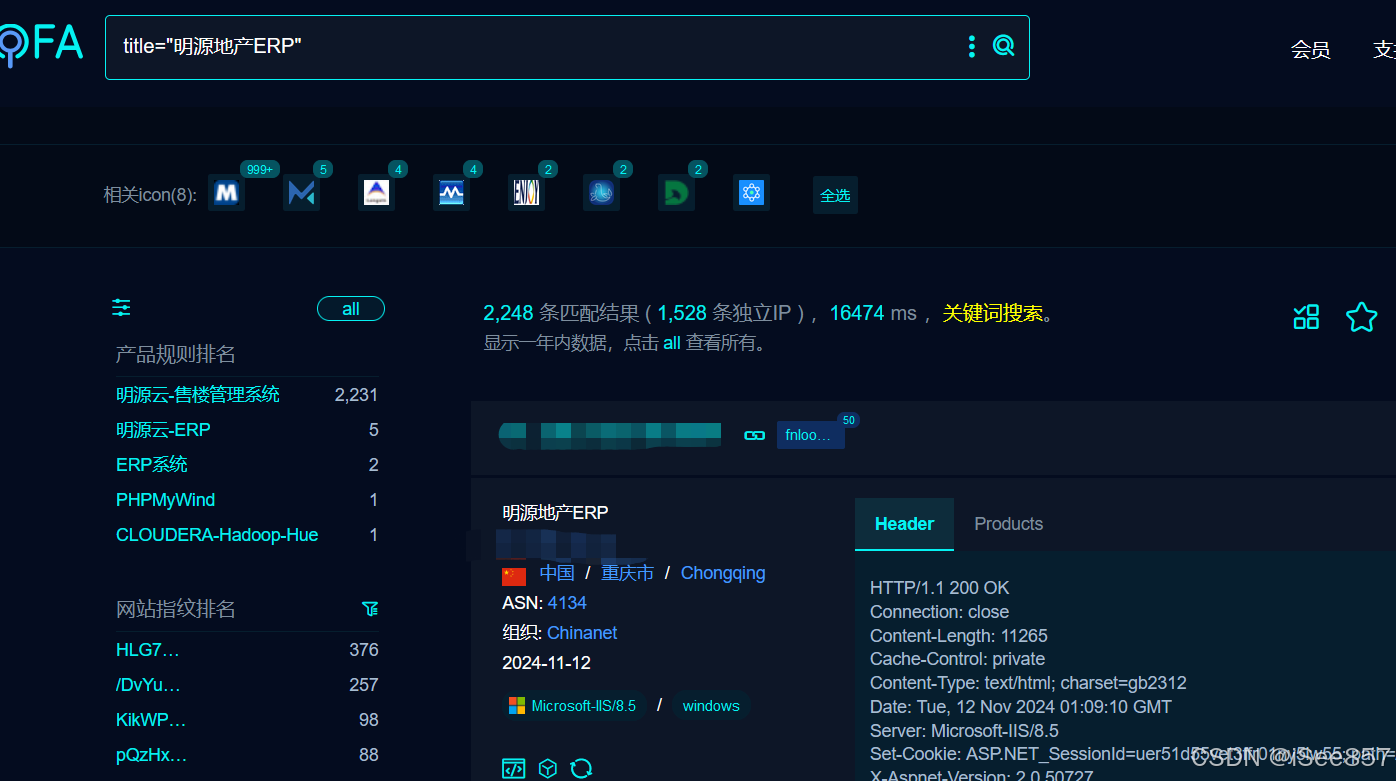Image resolution: width=1396 pixels, height=781 pixels.
Task: Filter by ERP系统 product rule
Action: [152, 465]
